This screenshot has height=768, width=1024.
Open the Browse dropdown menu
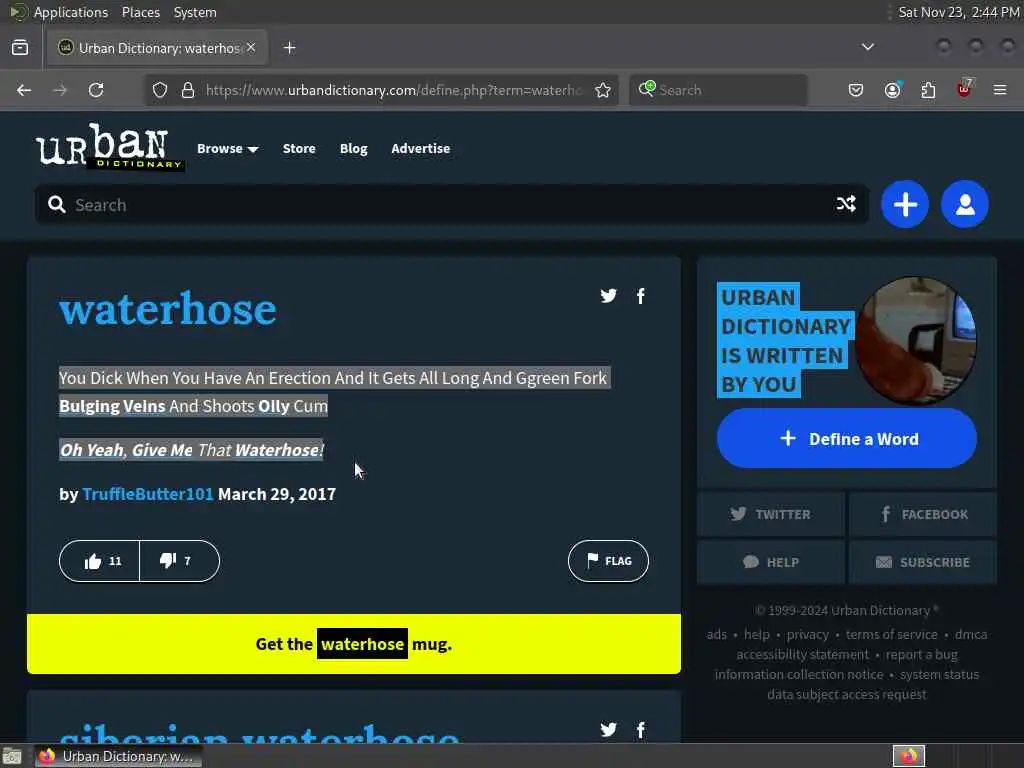click(227, 148)
